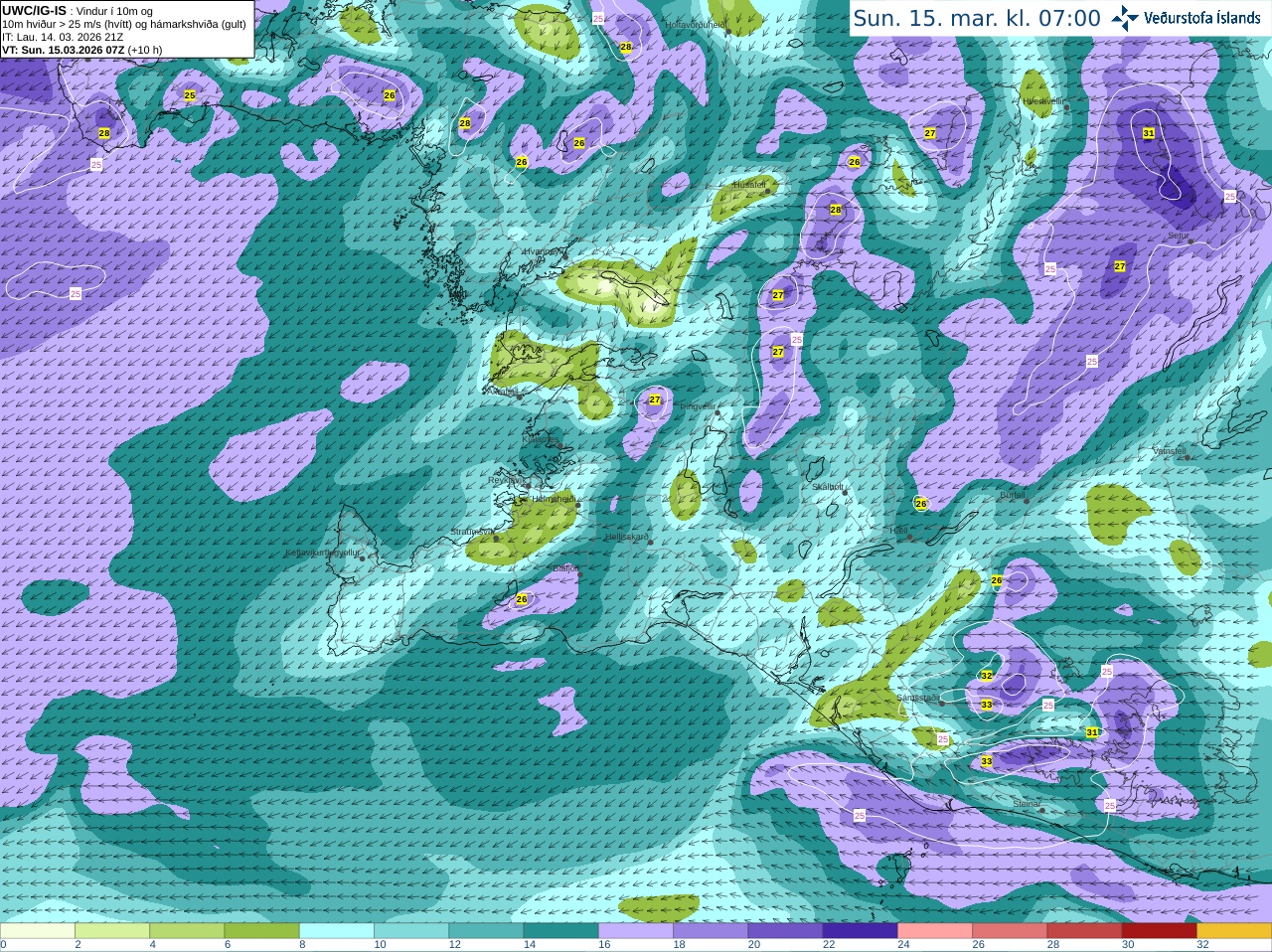Click the Hveravellir station label

pos(1043,101)
